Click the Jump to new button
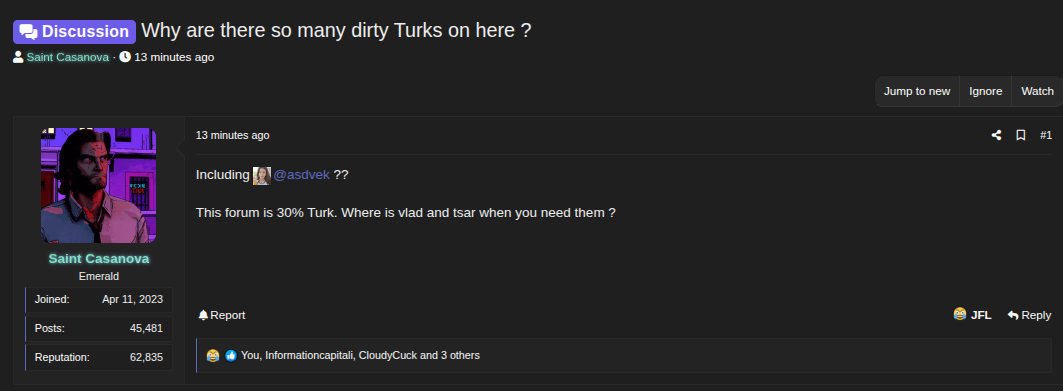1063x391 pixels. click(917, 91)
